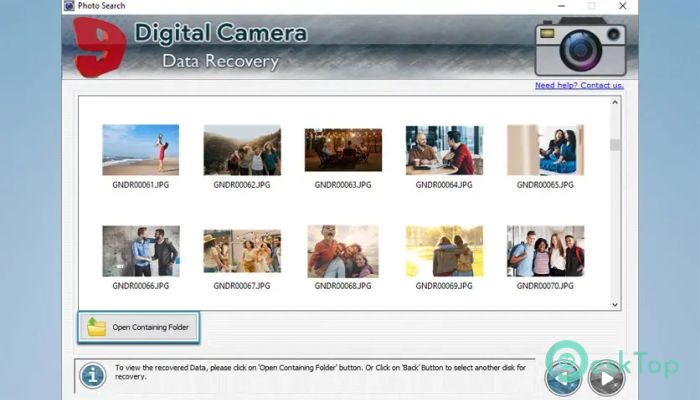Click the vertical scrollbar thumb
This screenshot has width=700, height=400.
(615, 145)
